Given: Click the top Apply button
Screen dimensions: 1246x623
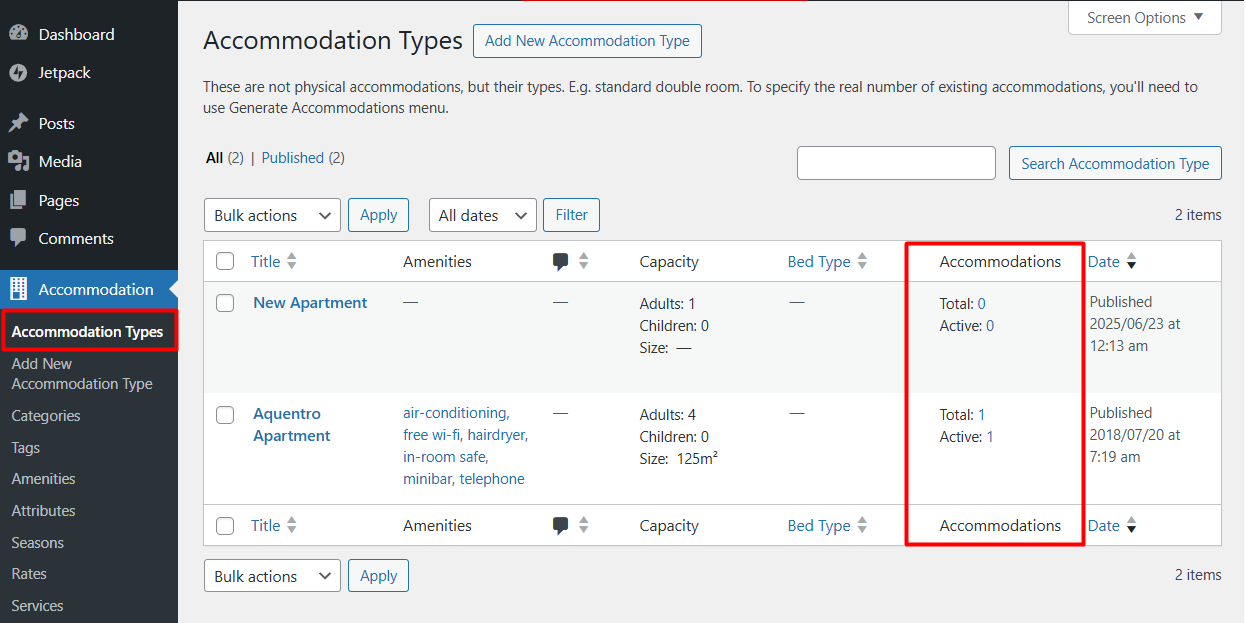Looking at the screenshot, I should [x=378, y=215].
